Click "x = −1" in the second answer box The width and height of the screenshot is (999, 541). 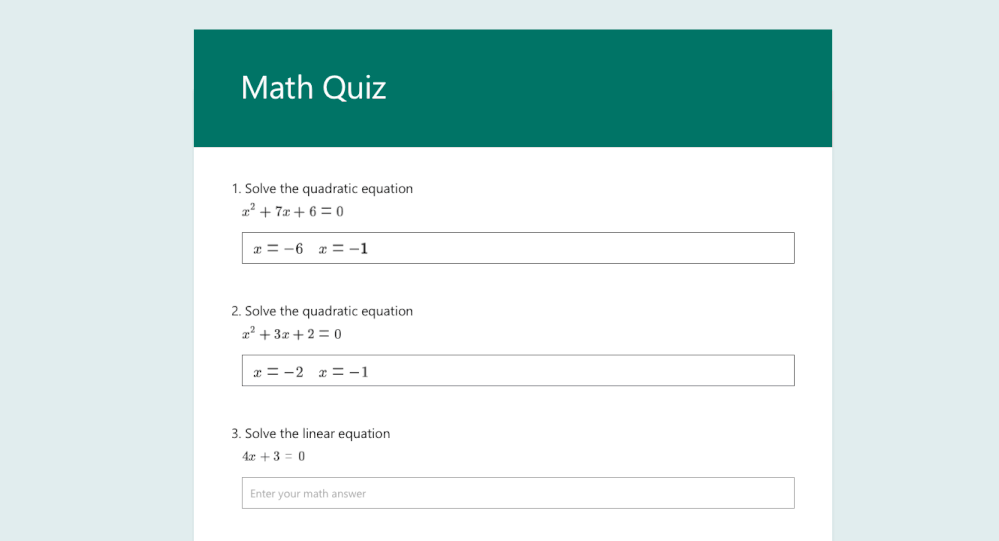[x=343, y=372]
